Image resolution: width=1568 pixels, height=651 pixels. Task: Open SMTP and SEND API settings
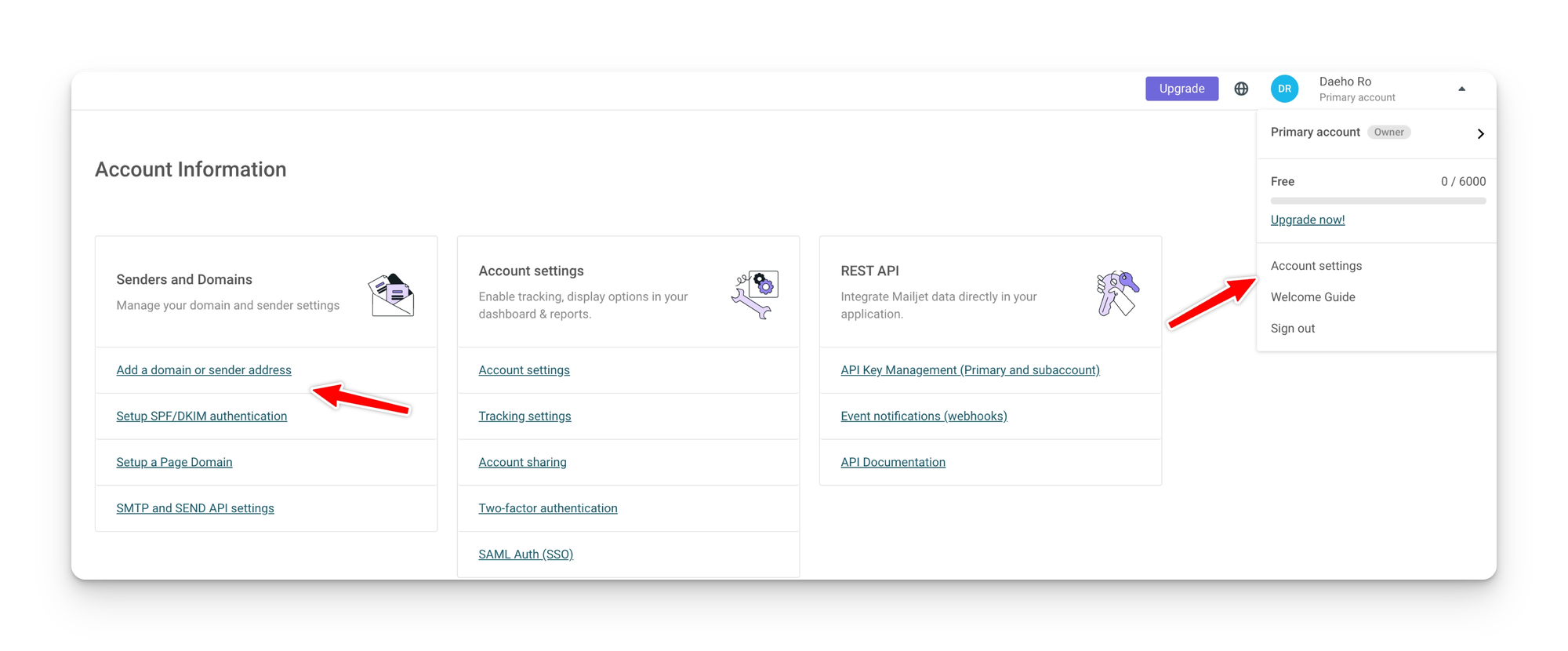195,508
